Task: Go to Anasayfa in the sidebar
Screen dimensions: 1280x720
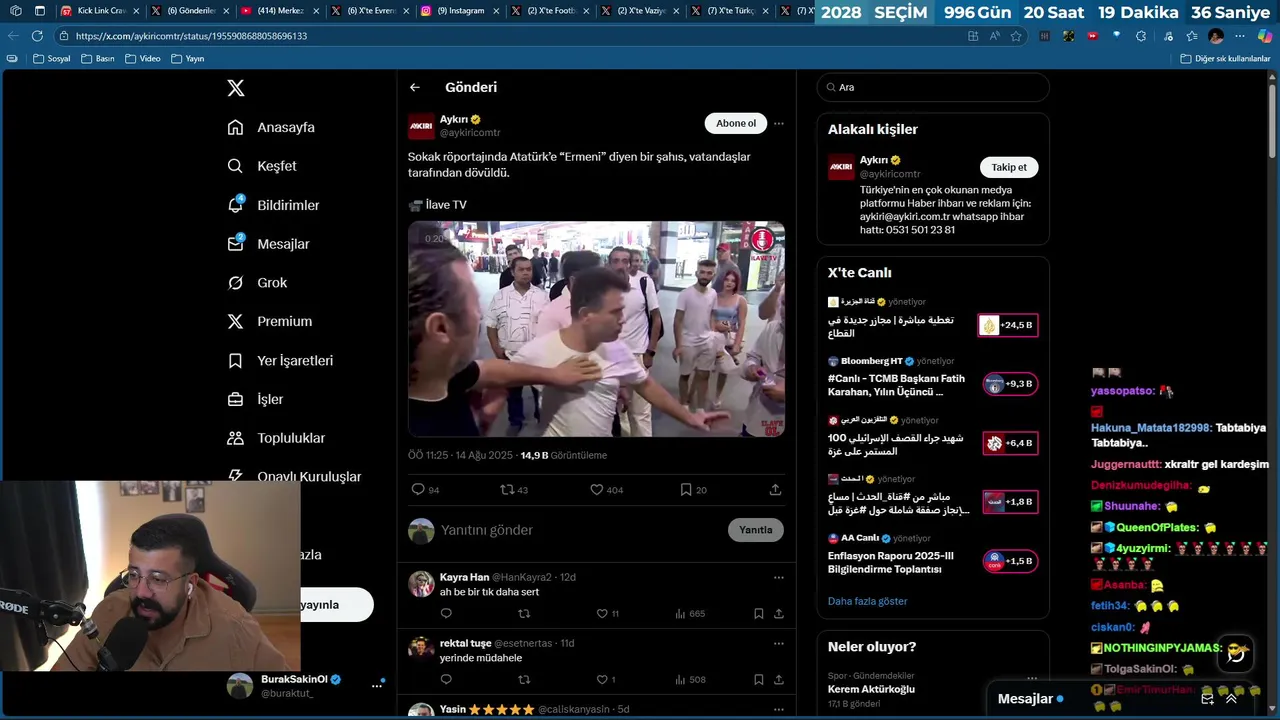Action: point(286,127)
